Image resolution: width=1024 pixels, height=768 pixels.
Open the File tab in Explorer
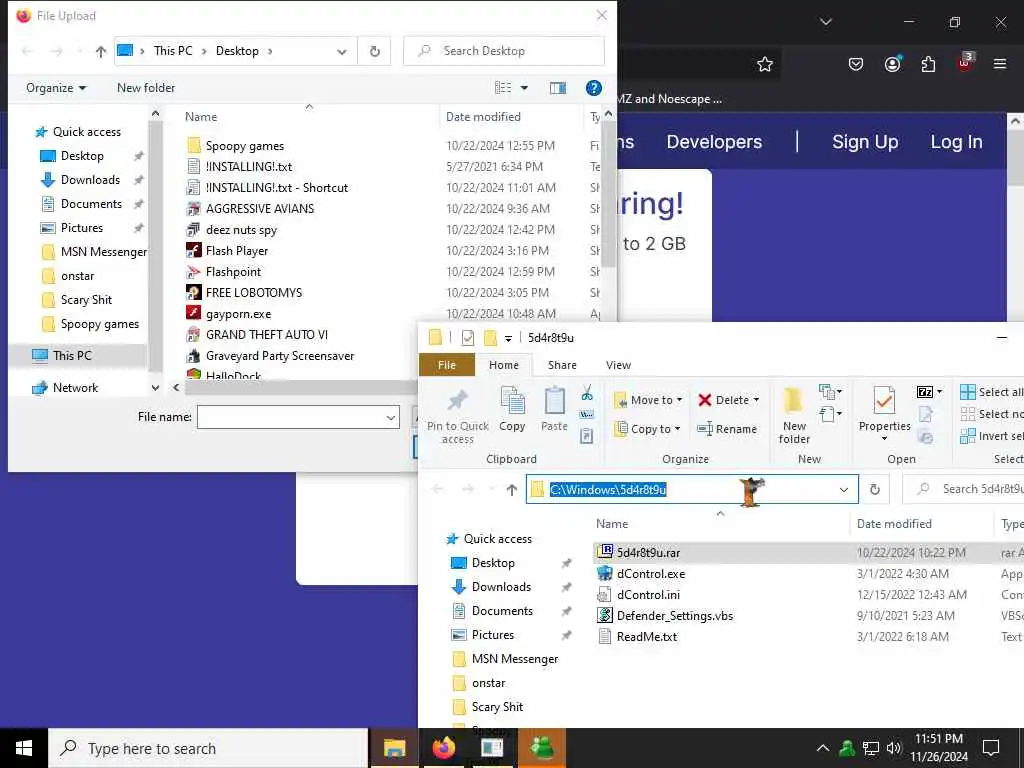pyautogui.click(x=447, y=365)
